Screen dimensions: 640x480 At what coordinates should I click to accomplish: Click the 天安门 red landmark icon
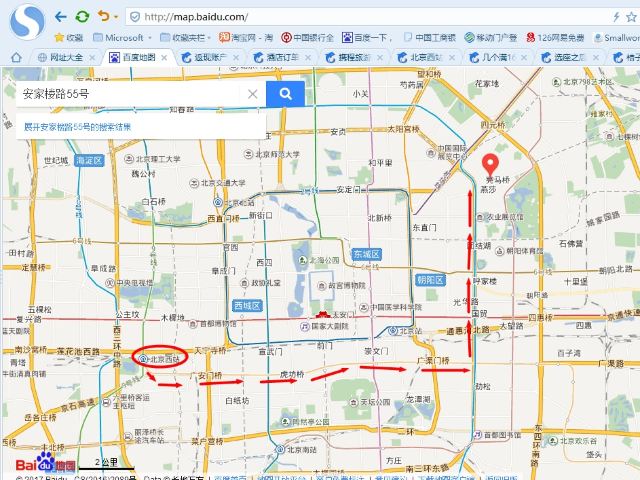coord(323,314)
